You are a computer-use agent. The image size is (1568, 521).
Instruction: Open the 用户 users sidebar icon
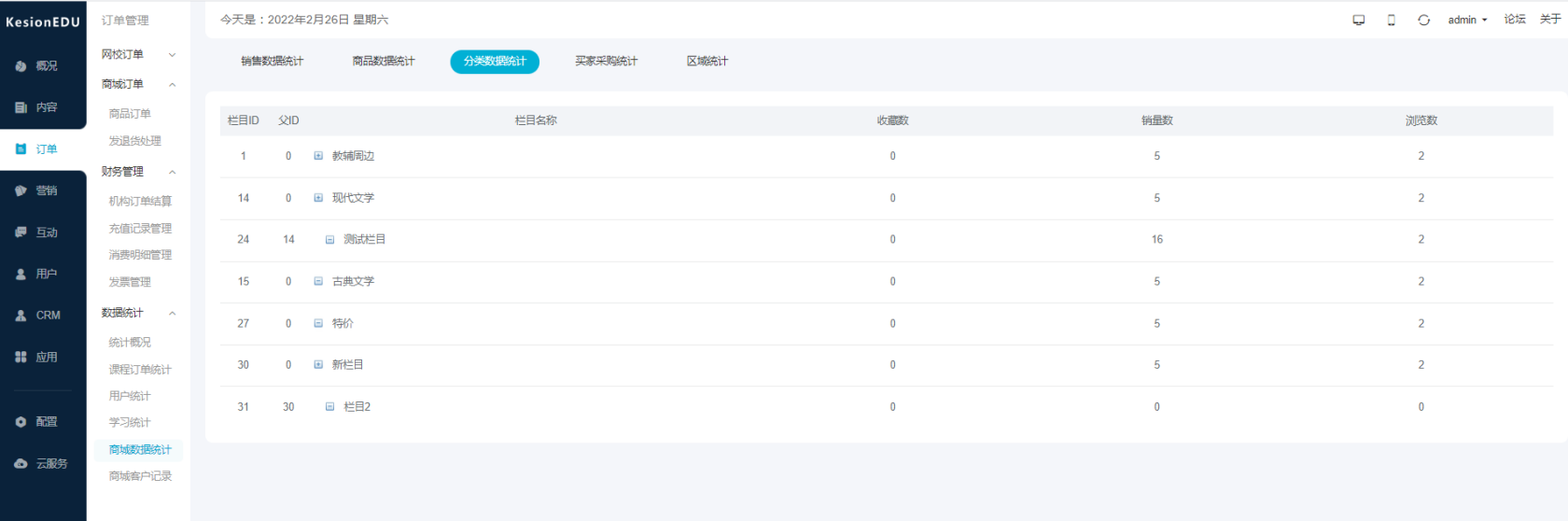tap(21, 275)
